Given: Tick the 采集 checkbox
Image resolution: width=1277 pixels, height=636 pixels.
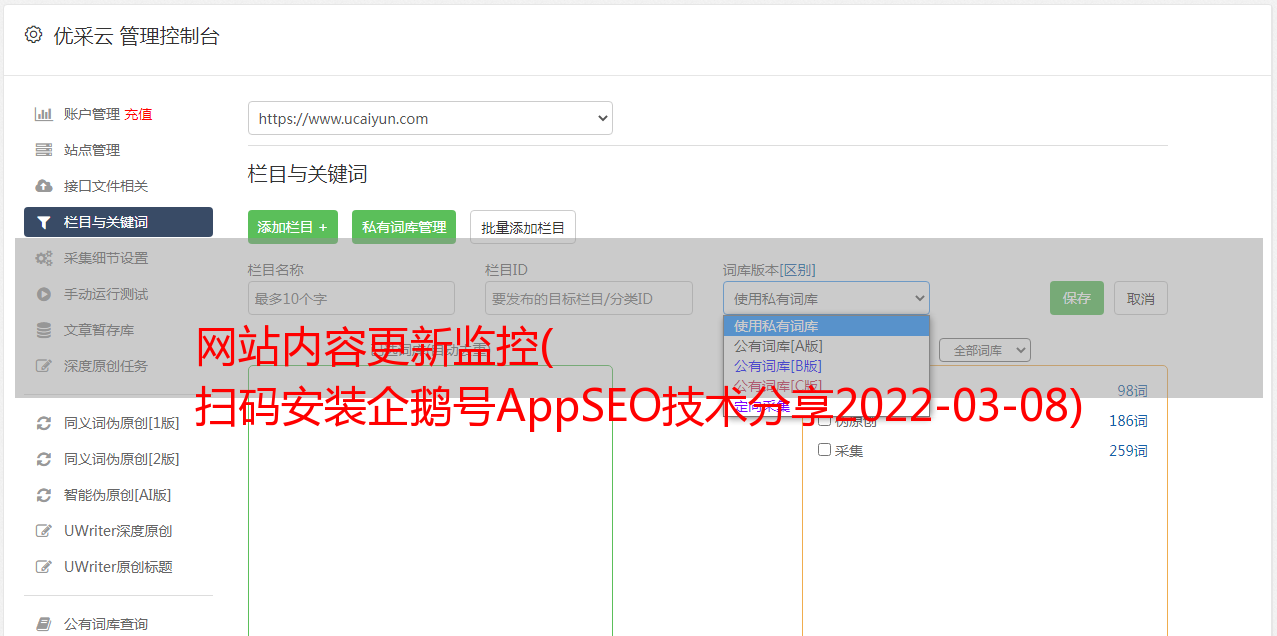Looking at the screenshot, I should [x=825, y=450].
